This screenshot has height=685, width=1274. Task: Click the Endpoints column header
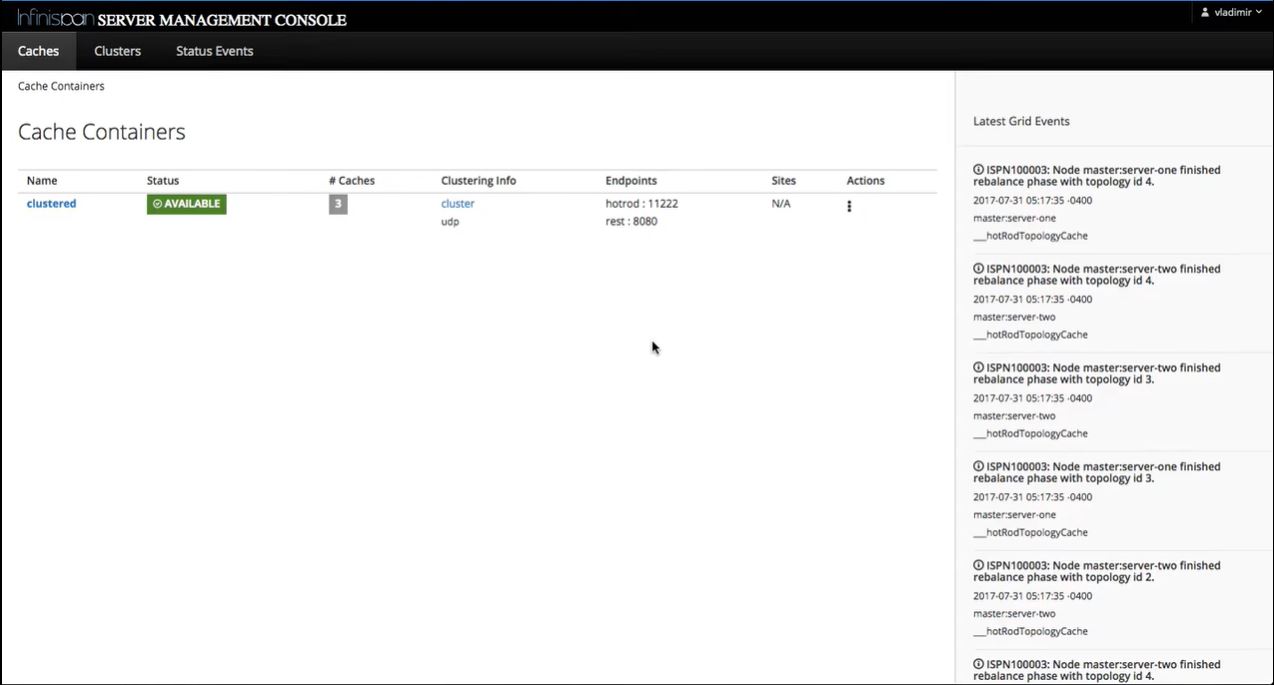click(631, 181)
